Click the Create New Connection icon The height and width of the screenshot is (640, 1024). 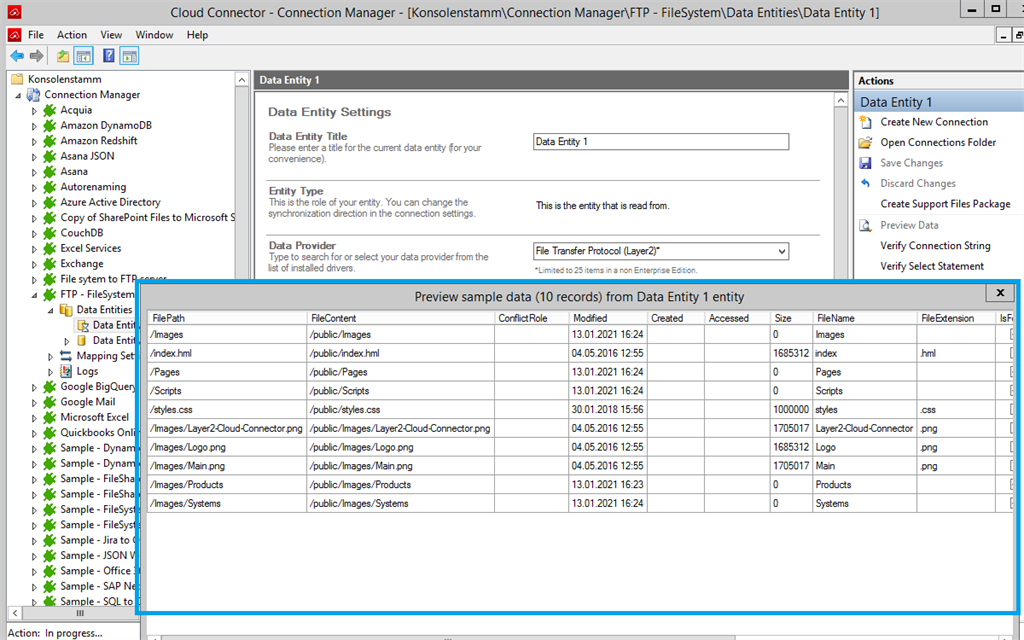coord(866,122)
